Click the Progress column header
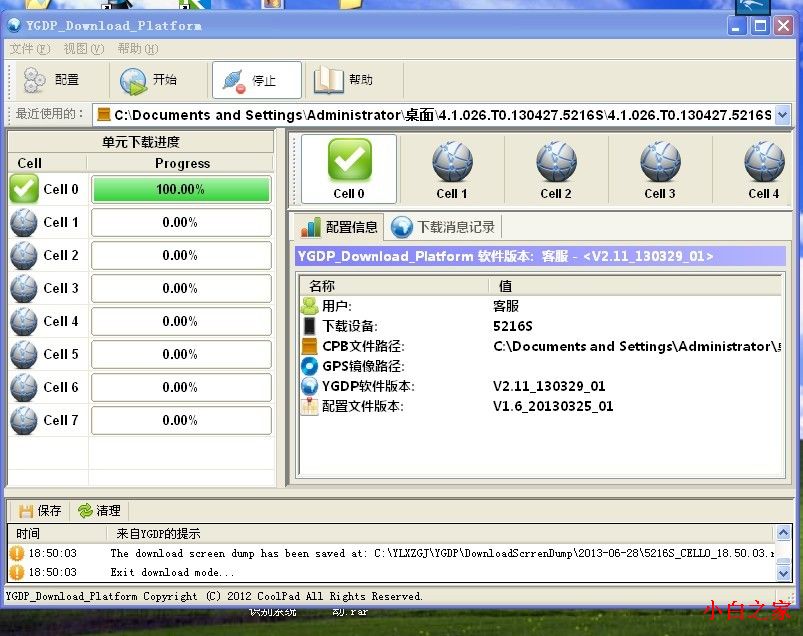 [x=181, y=163]
